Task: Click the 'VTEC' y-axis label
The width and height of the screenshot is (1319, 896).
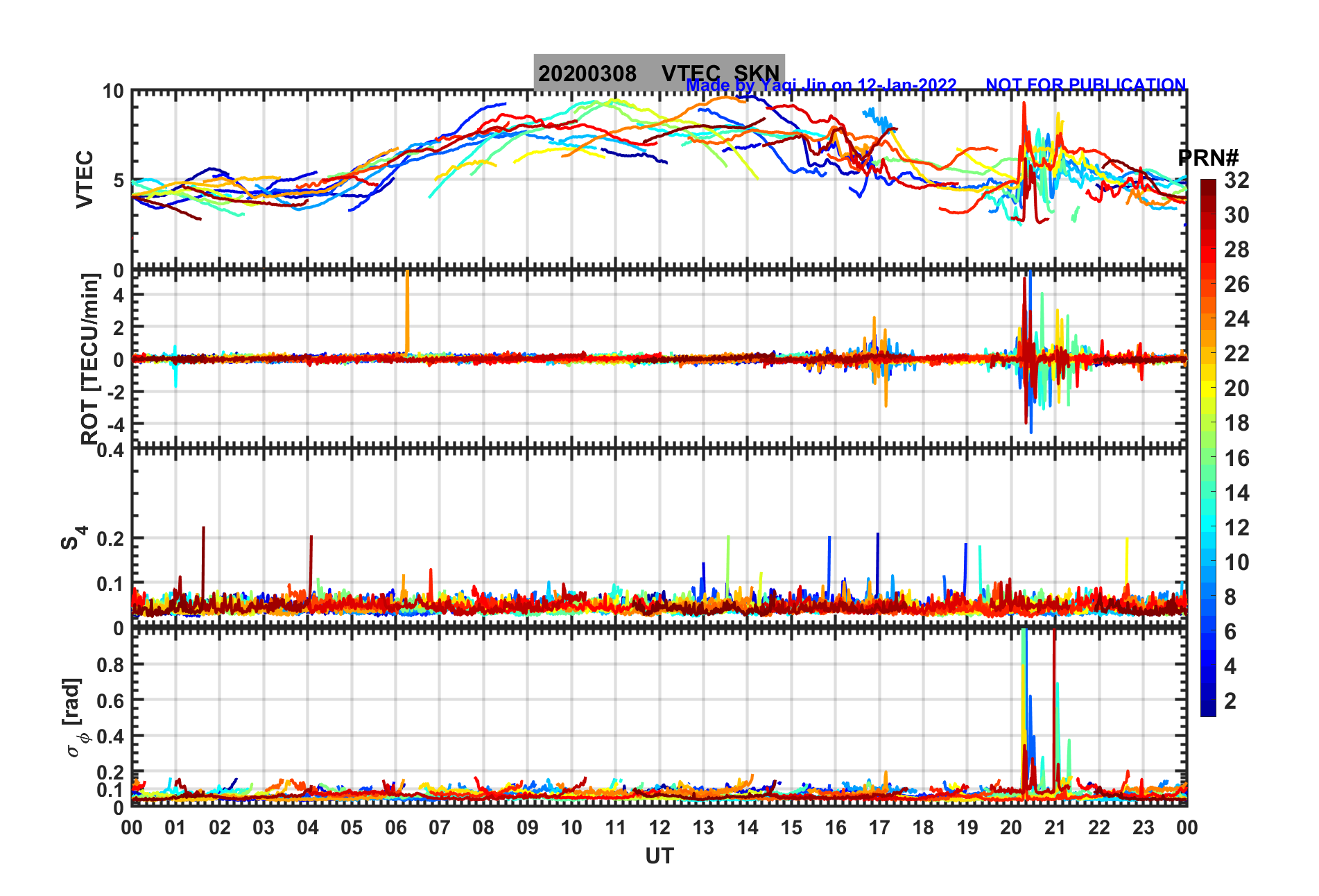Action: point(85,180)
